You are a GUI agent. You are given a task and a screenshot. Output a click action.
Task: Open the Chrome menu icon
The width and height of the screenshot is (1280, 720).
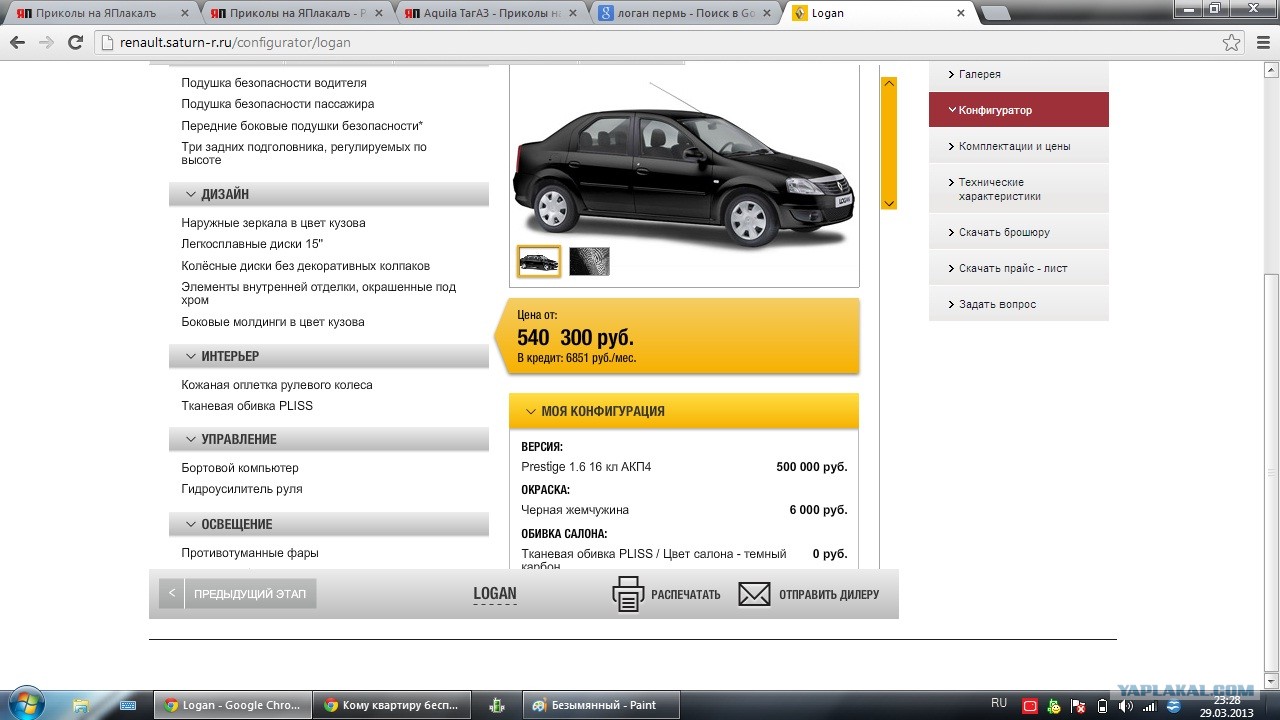point(1261,43)
